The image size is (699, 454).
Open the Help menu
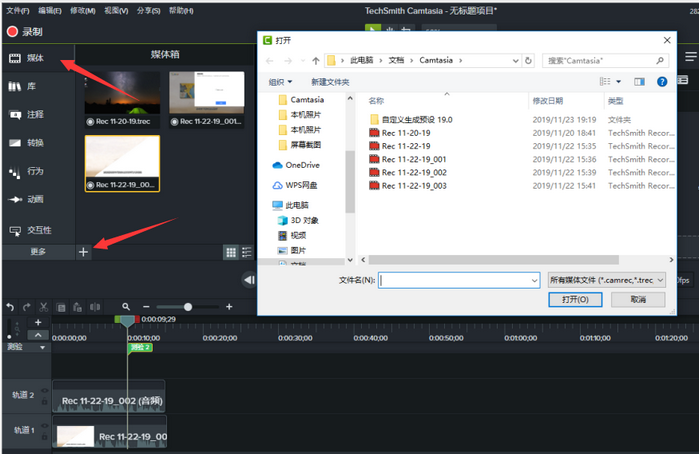(181, 11)
